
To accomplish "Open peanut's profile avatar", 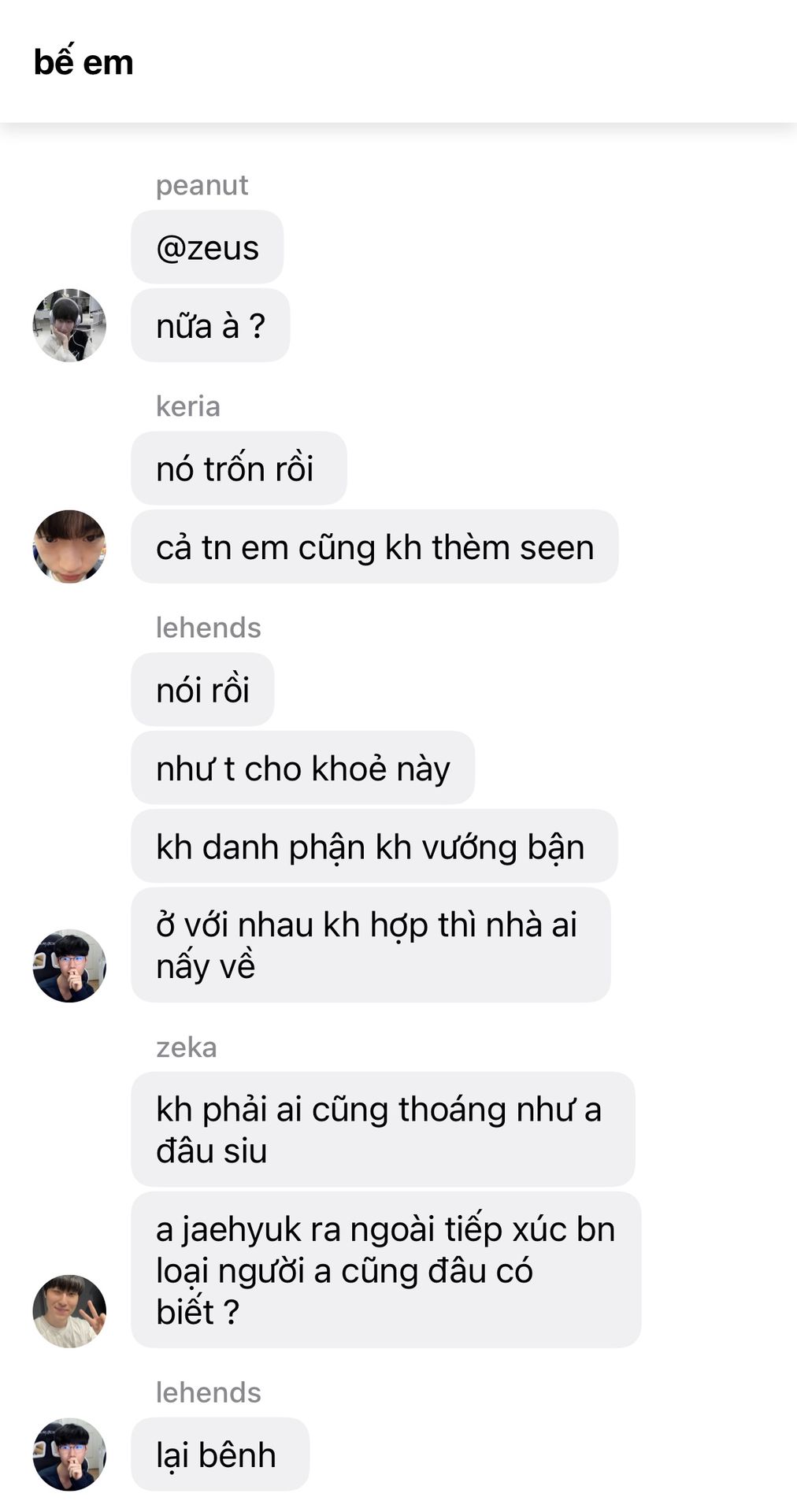I will [69, 325].
